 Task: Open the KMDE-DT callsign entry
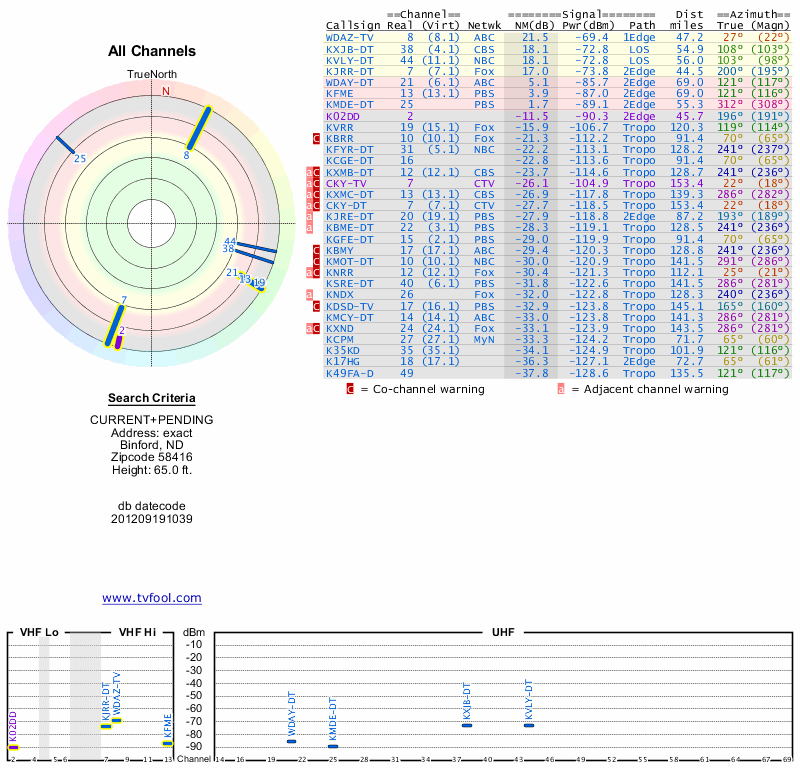349,104
